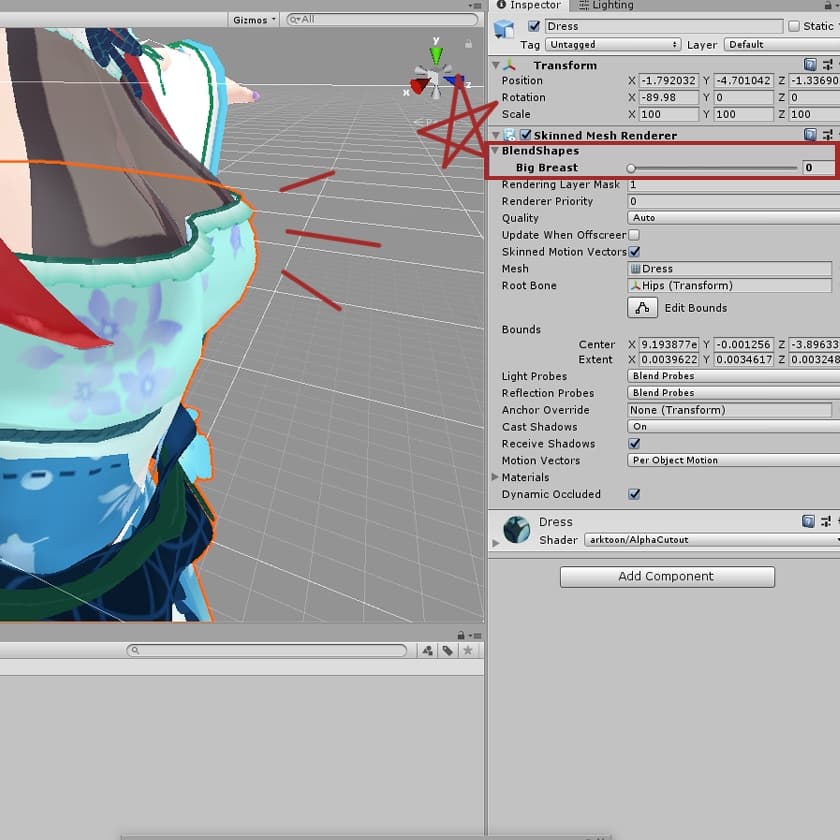Screen dimensions: 840x840
Task: Click the Dress material preview sphere
Action: 517,529
